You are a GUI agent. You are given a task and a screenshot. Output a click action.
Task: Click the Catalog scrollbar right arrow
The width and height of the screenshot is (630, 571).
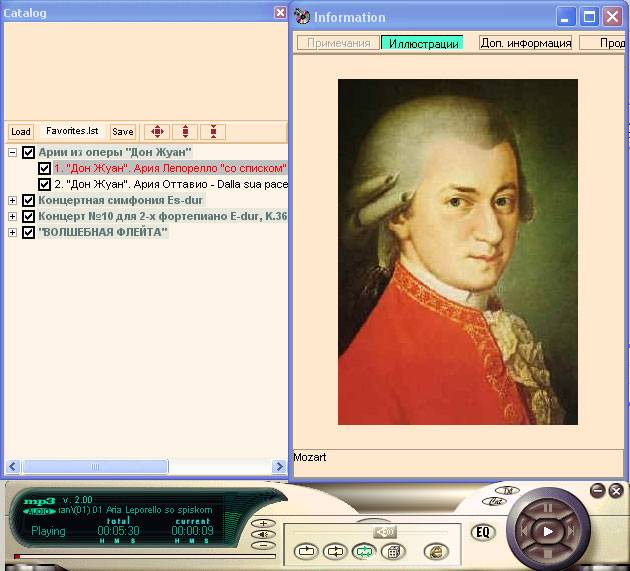pos(278,467)
